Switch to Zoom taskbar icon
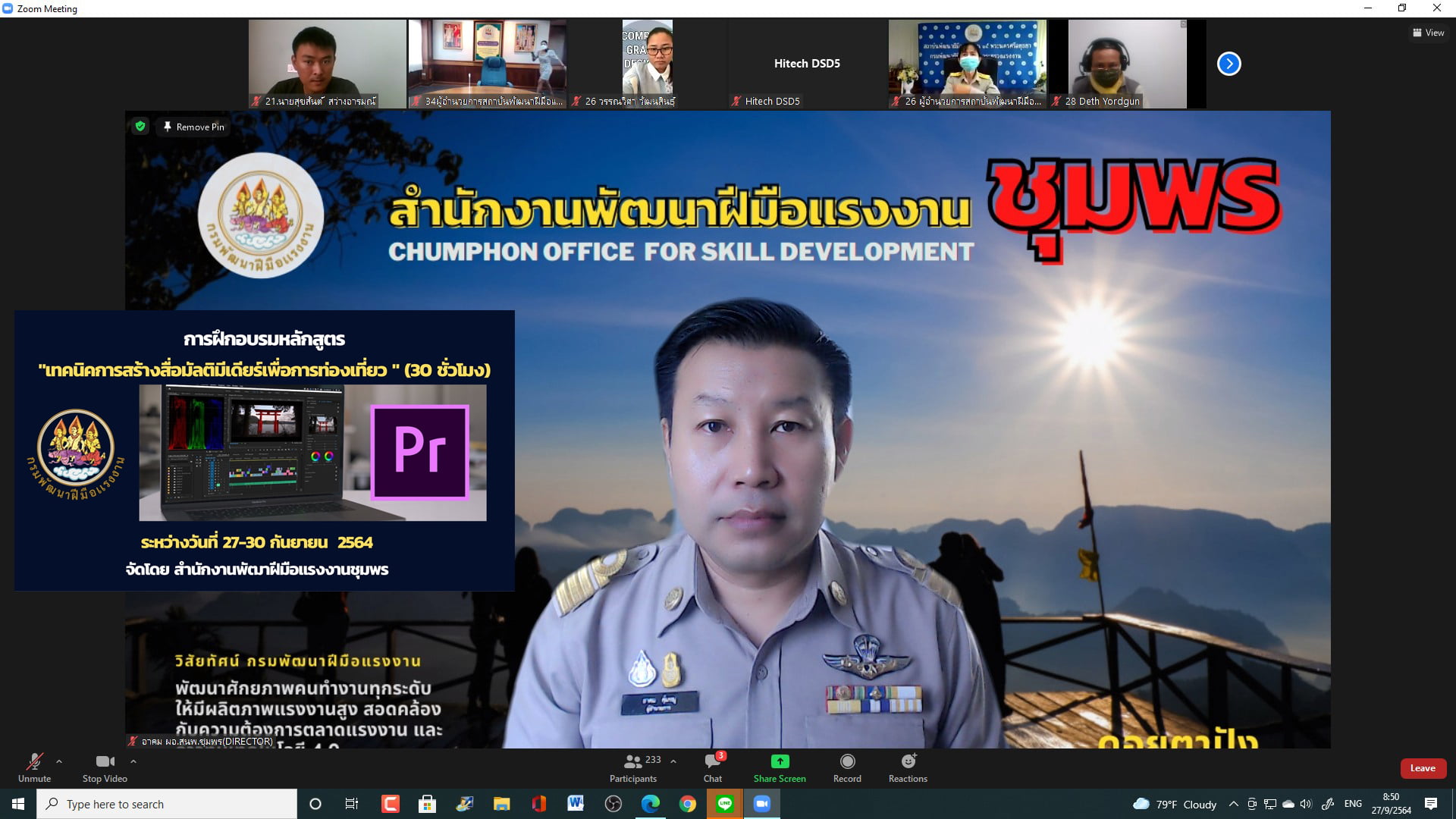Screen dimensions: 1456x819 pyautogui.click(x=761, y=804)
